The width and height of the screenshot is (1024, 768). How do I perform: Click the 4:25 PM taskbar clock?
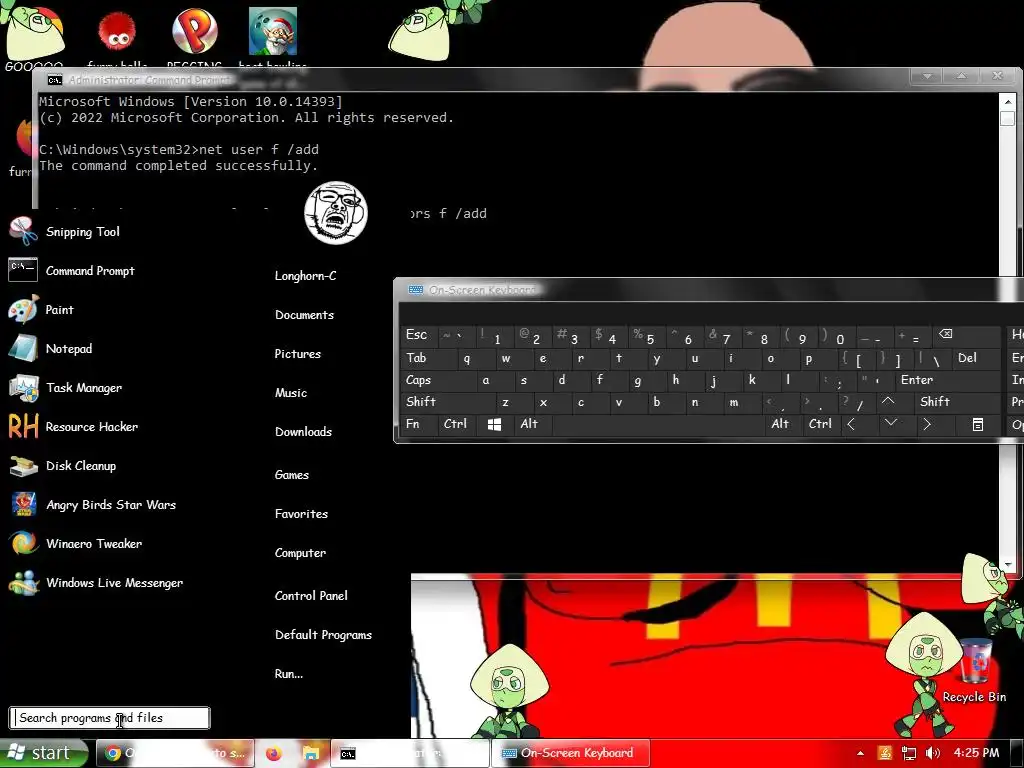tap(976, 753)
